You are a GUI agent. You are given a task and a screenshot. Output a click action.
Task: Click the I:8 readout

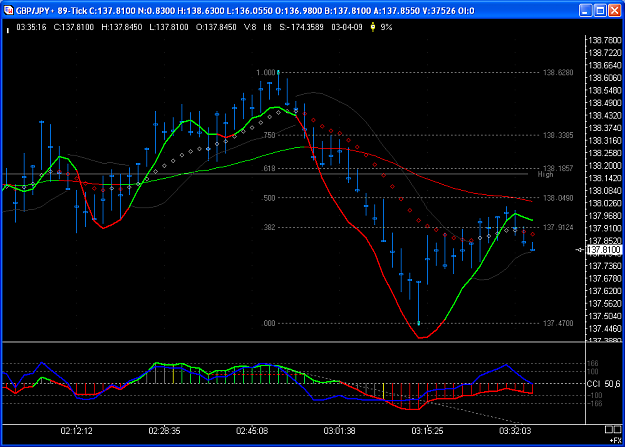pos(267,27)
